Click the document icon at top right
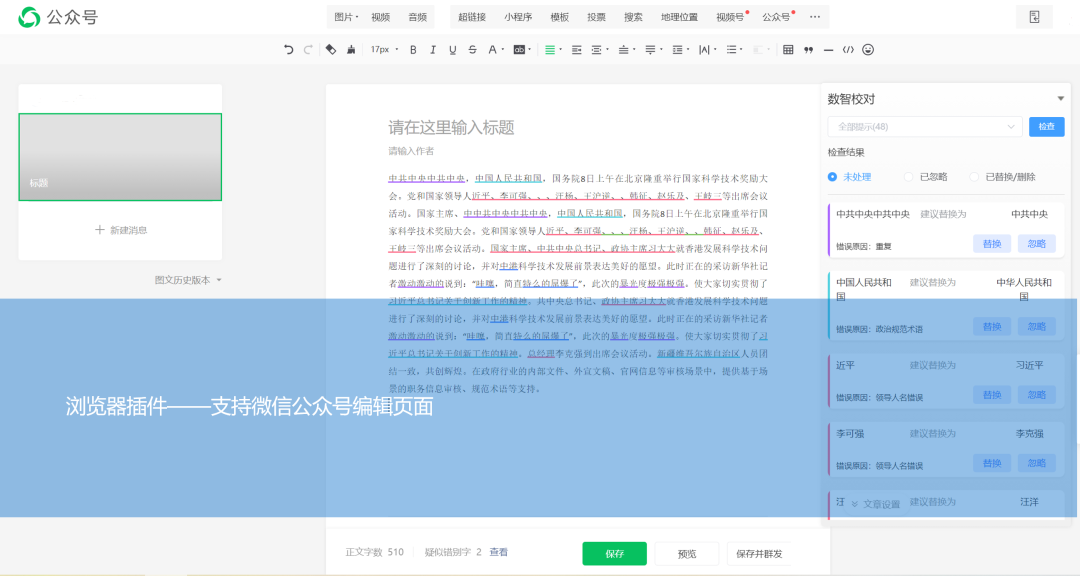 (x=1035, y=17)
